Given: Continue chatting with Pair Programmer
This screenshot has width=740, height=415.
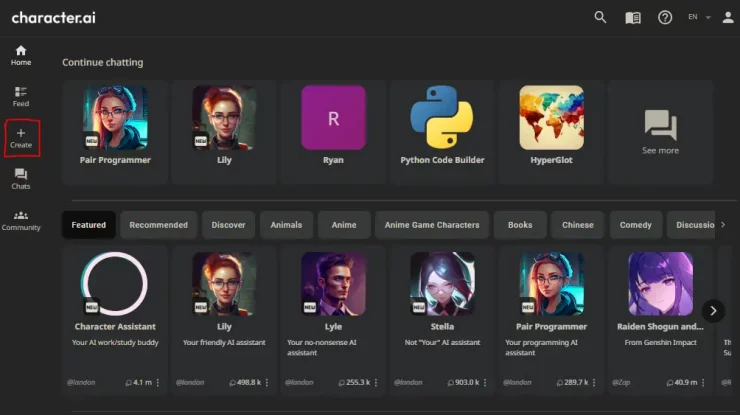Looking at the screenshot, I should click(115, 132).
